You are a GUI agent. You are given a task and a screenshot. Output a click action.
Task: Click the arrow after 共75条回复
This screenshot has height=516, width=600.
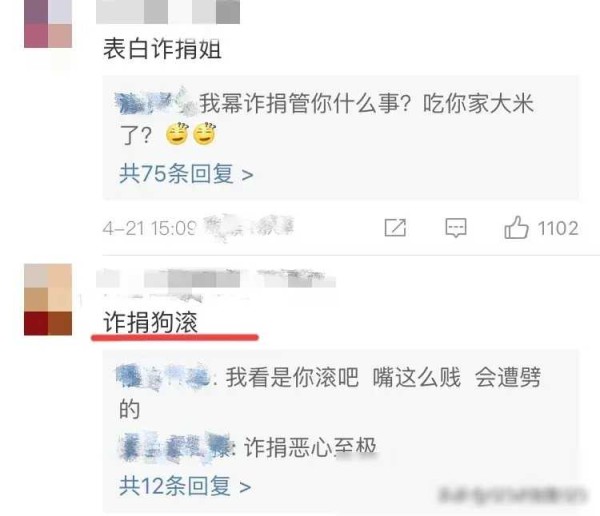247,175
